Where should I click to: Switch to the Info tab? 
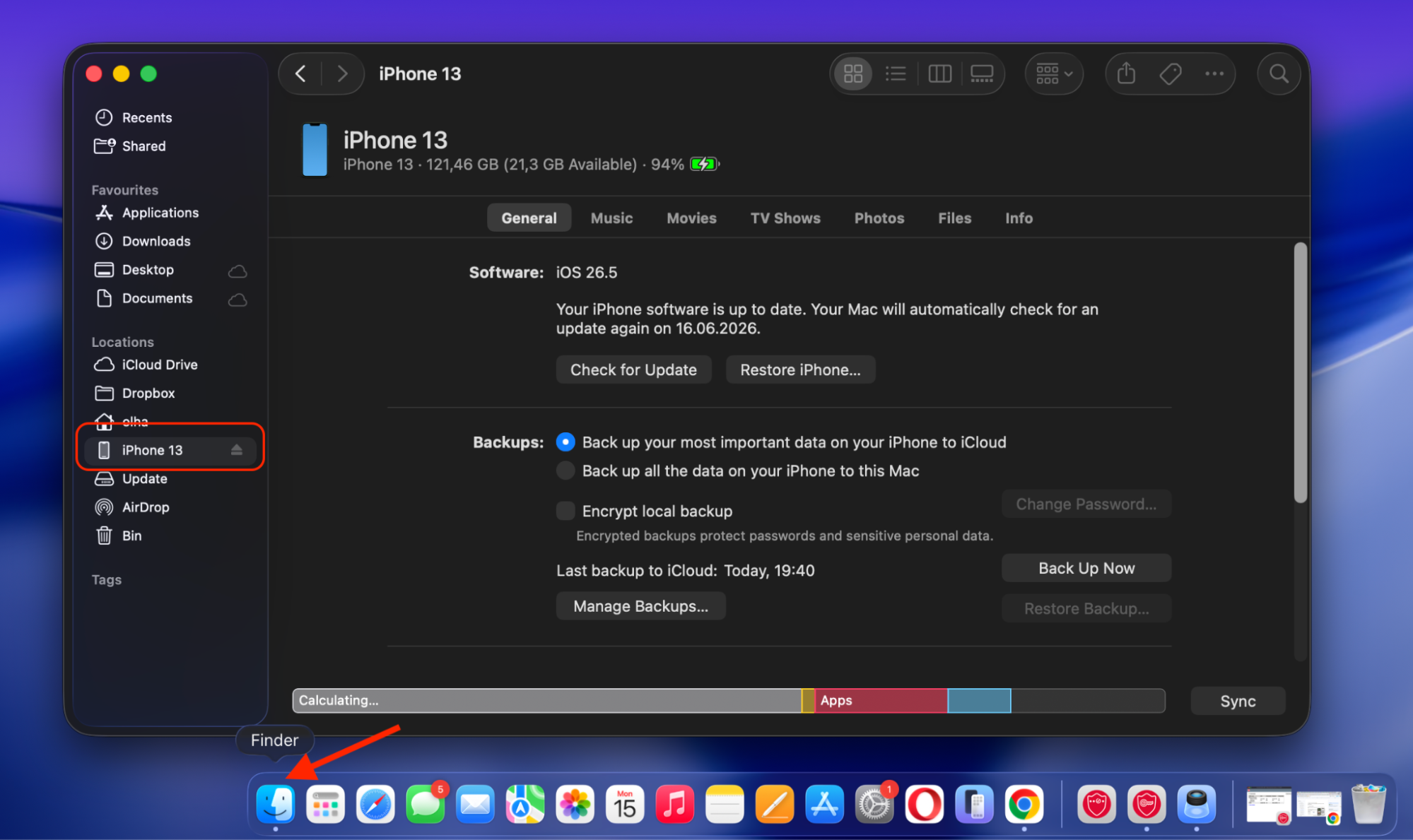pos(1019,218)
